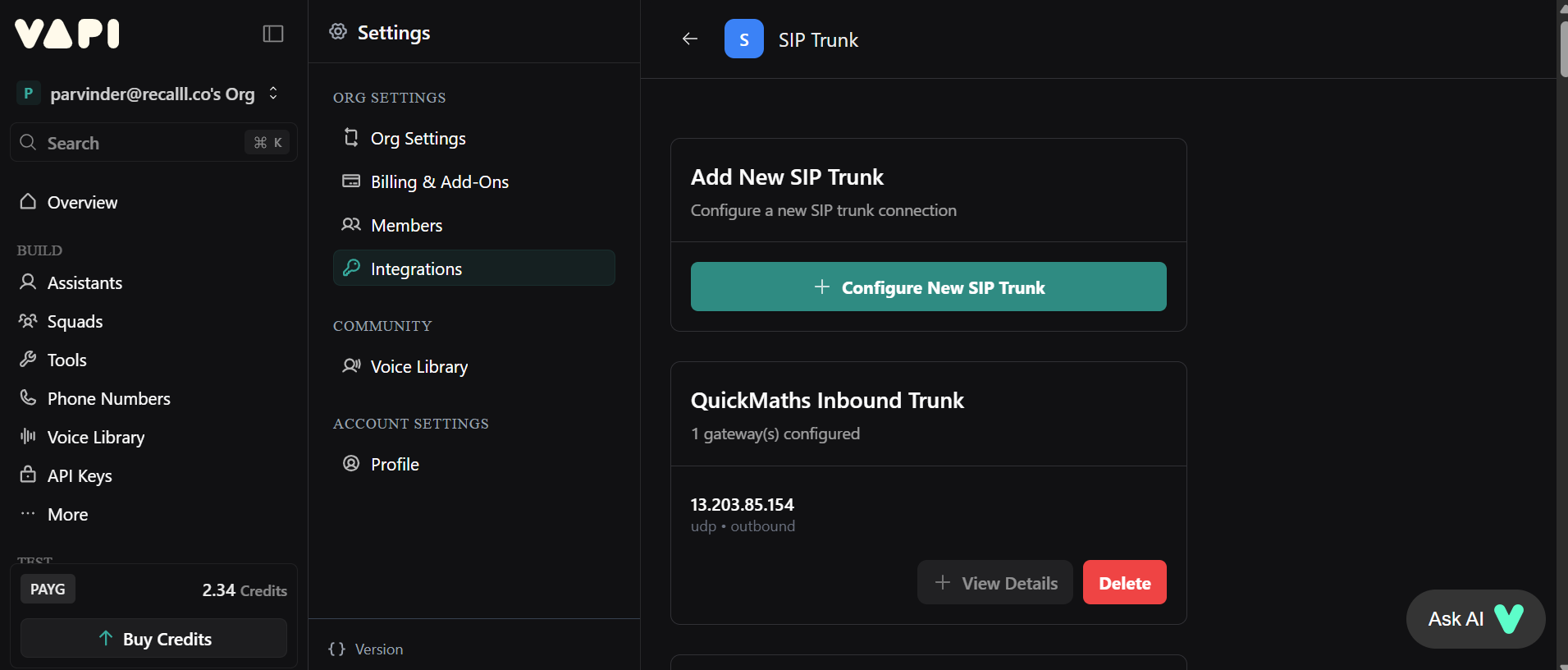
Task: Click the VAPI logo
Action: [67, 34]
